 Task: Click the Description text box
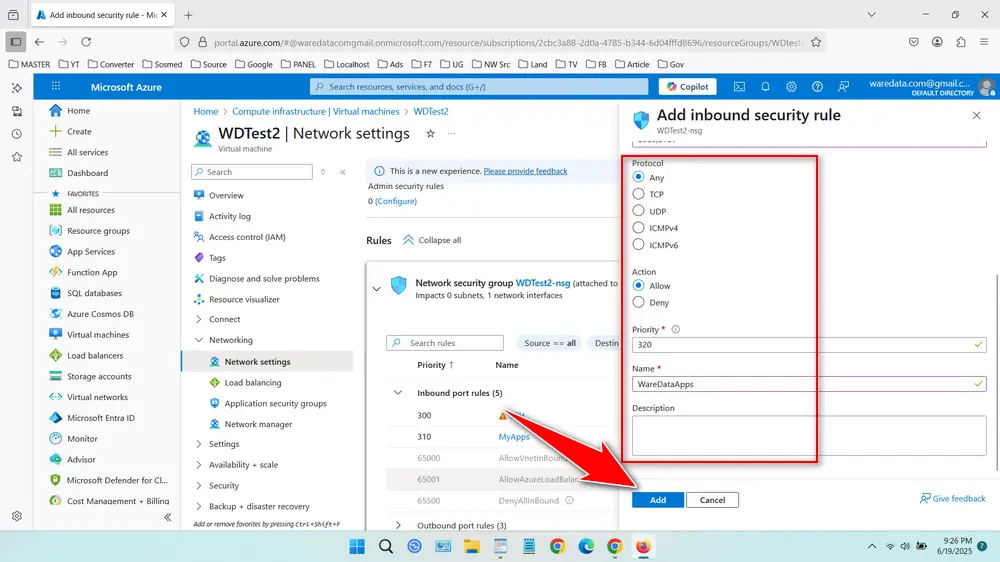(809, 436)
